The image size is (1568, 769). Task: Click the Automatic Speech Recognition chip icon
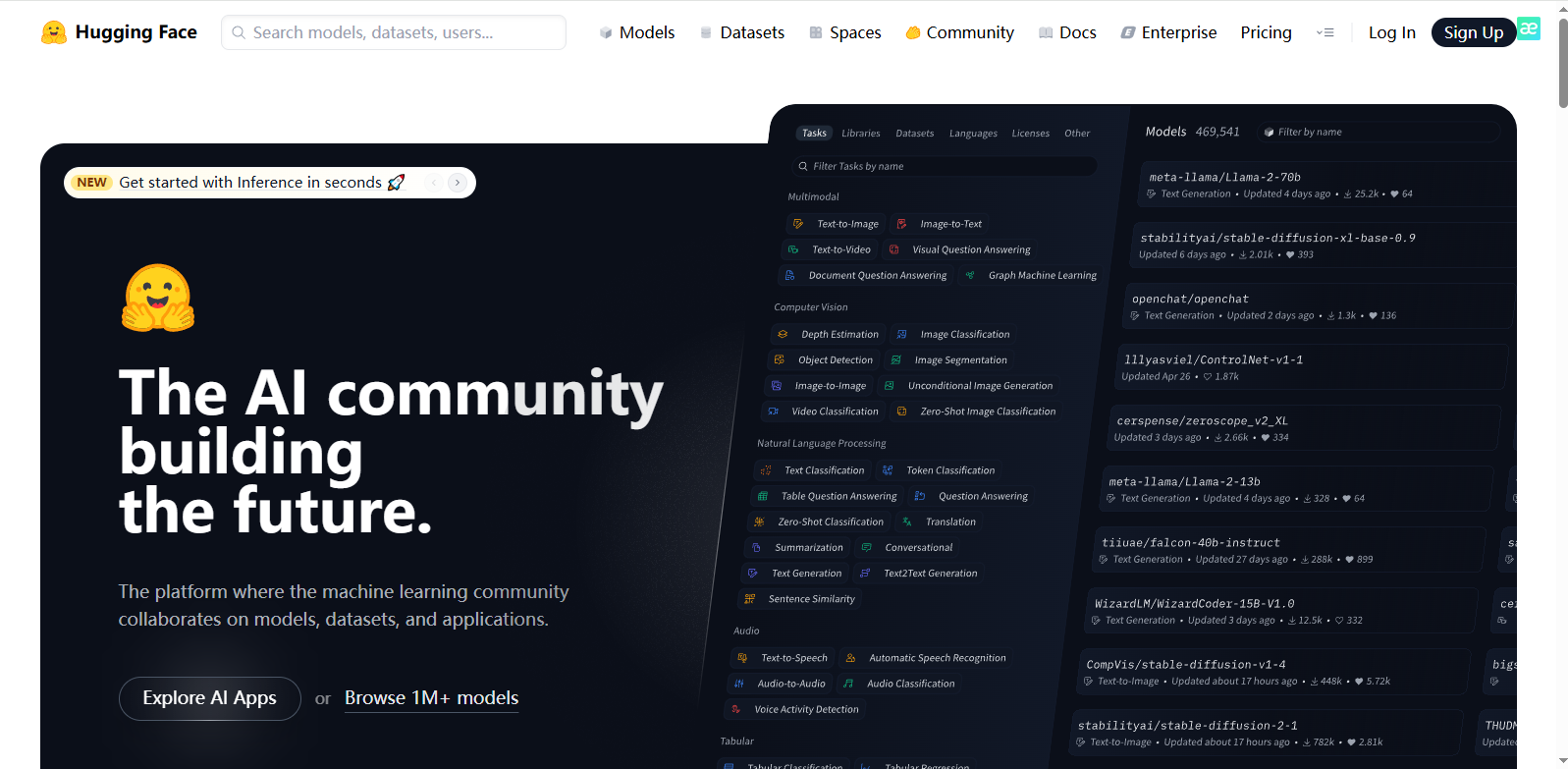click(x=850, y=658)
